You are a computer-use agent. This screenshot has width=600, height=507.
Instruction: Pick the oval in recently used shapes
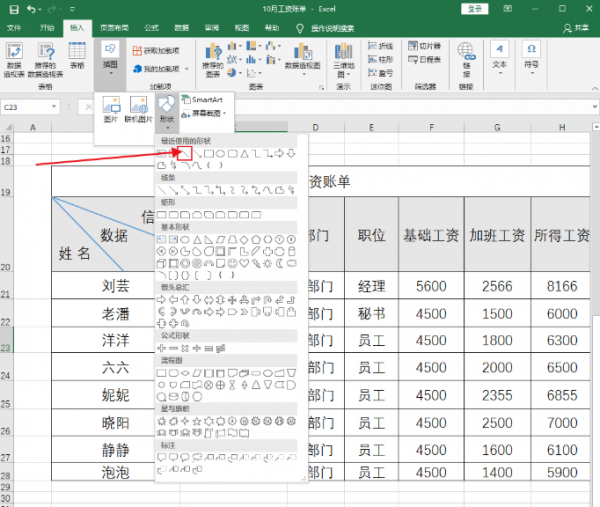[220, 154]
